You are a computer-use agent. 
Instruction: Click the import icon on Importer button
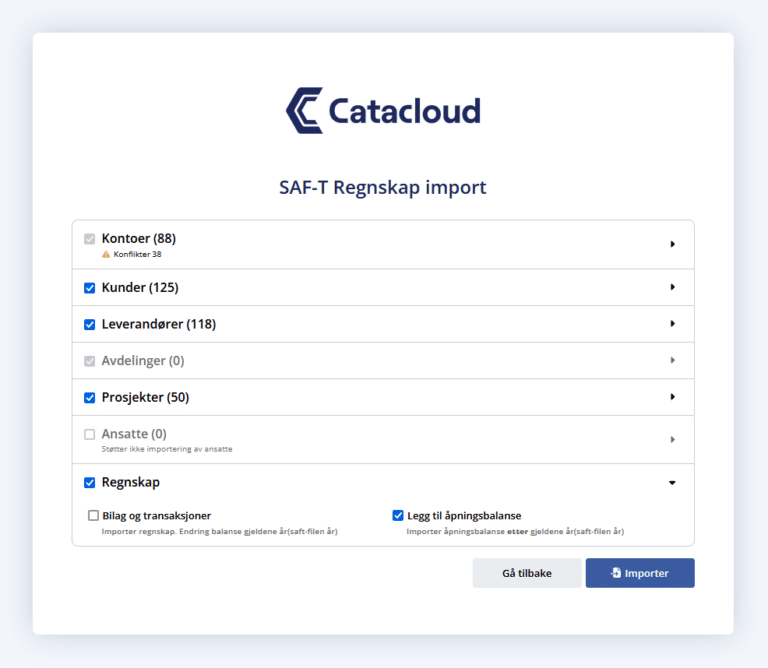[616, 573]
